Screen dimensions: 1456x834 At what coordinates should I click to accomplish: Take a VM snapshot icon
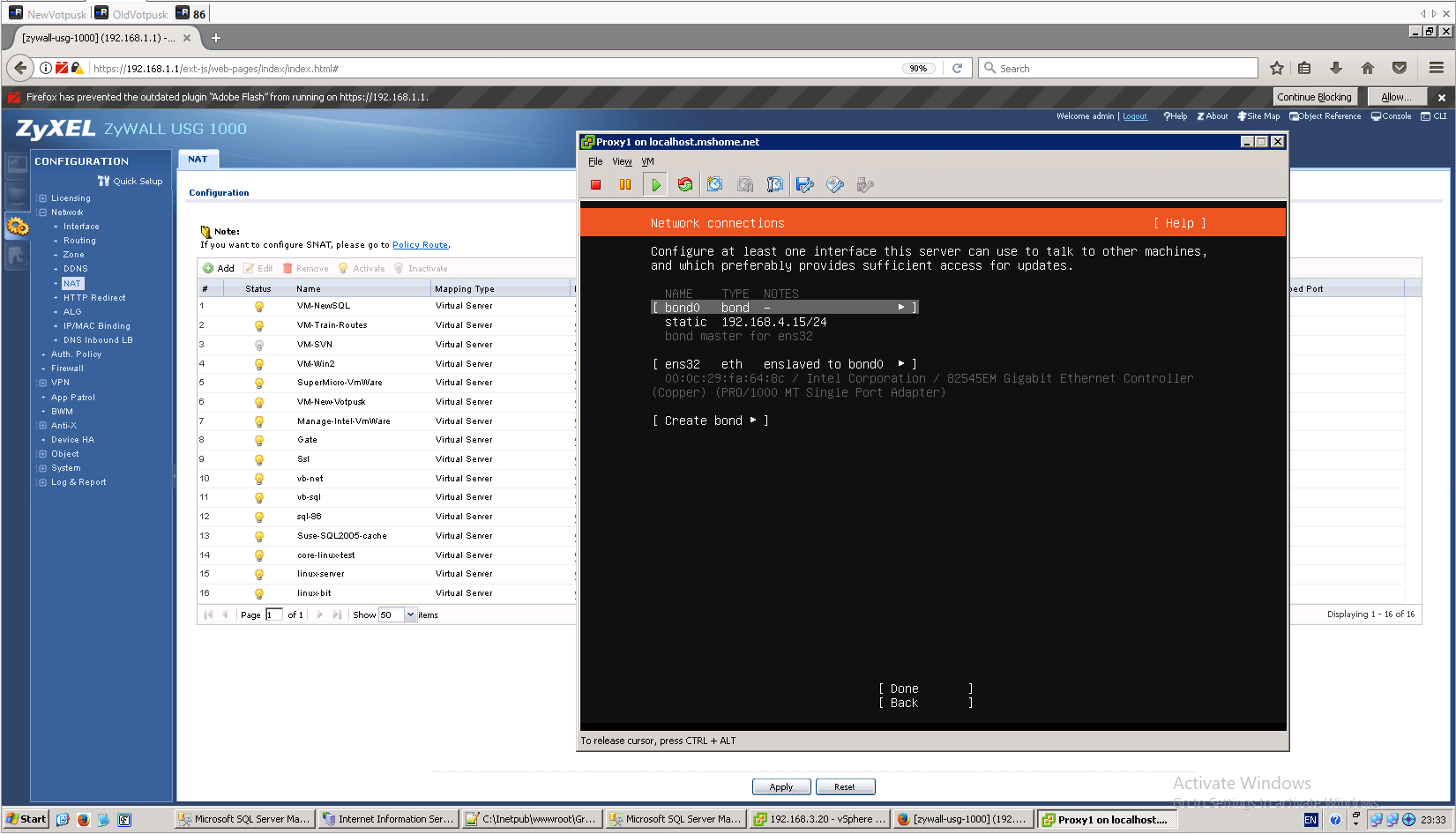click(x=715, y=184)
